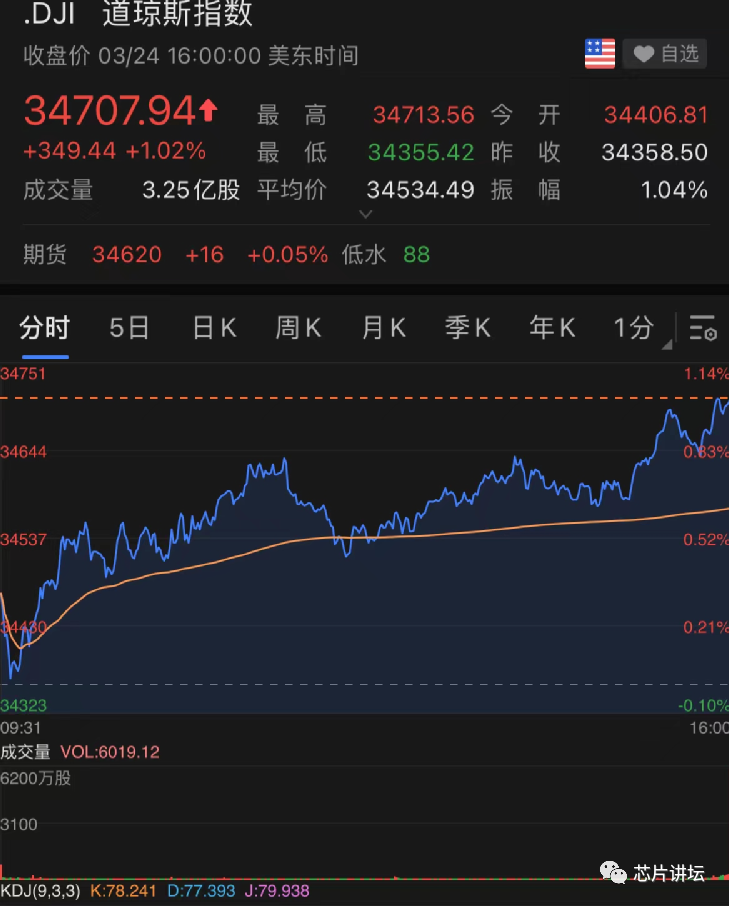This screenshot has height=906, width=729.
Task: Tap the 成交量 VOL:6019.12 indicator label
Action: click(x=80, y=752)
